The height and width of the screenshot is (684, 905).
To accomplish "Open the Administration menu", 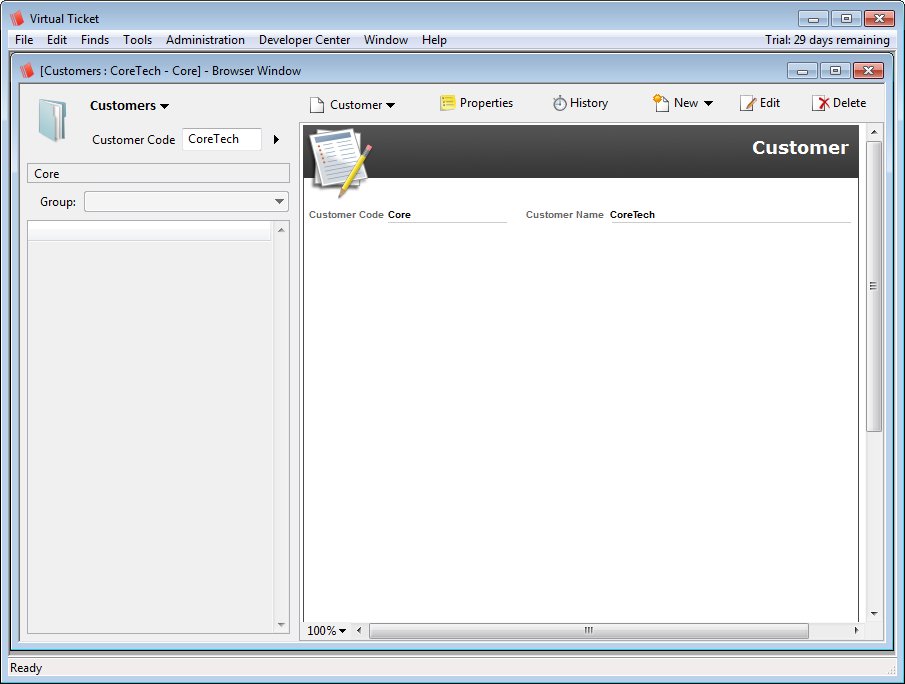I will pos(205,40).
